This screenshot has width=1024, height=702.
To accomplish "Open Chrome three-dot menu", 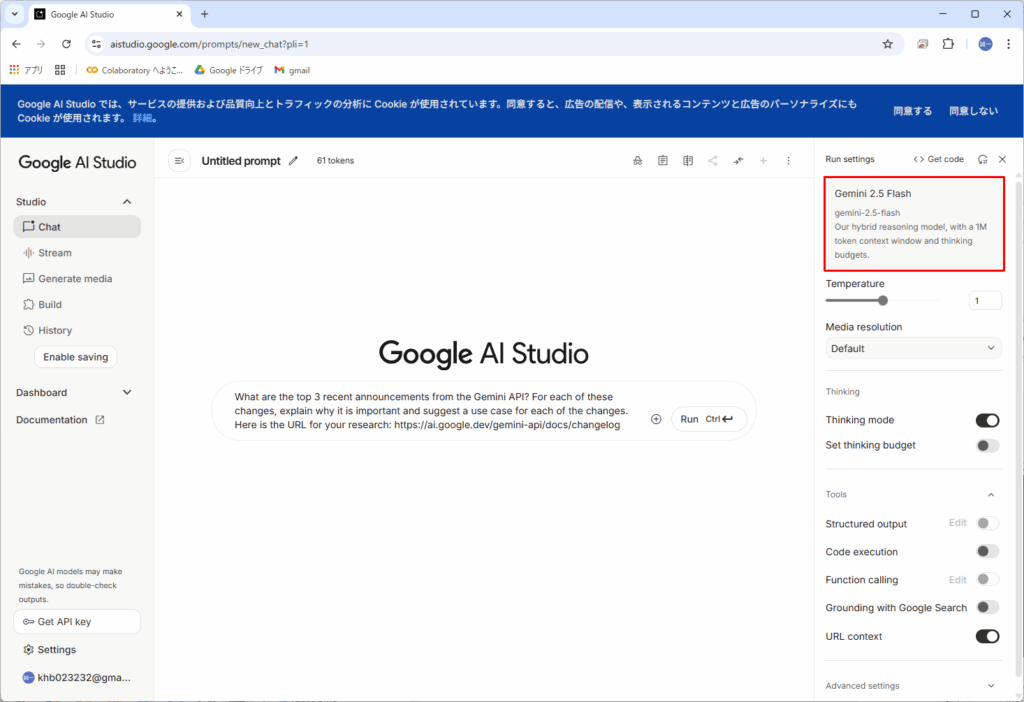I will tap(1009, 44).
